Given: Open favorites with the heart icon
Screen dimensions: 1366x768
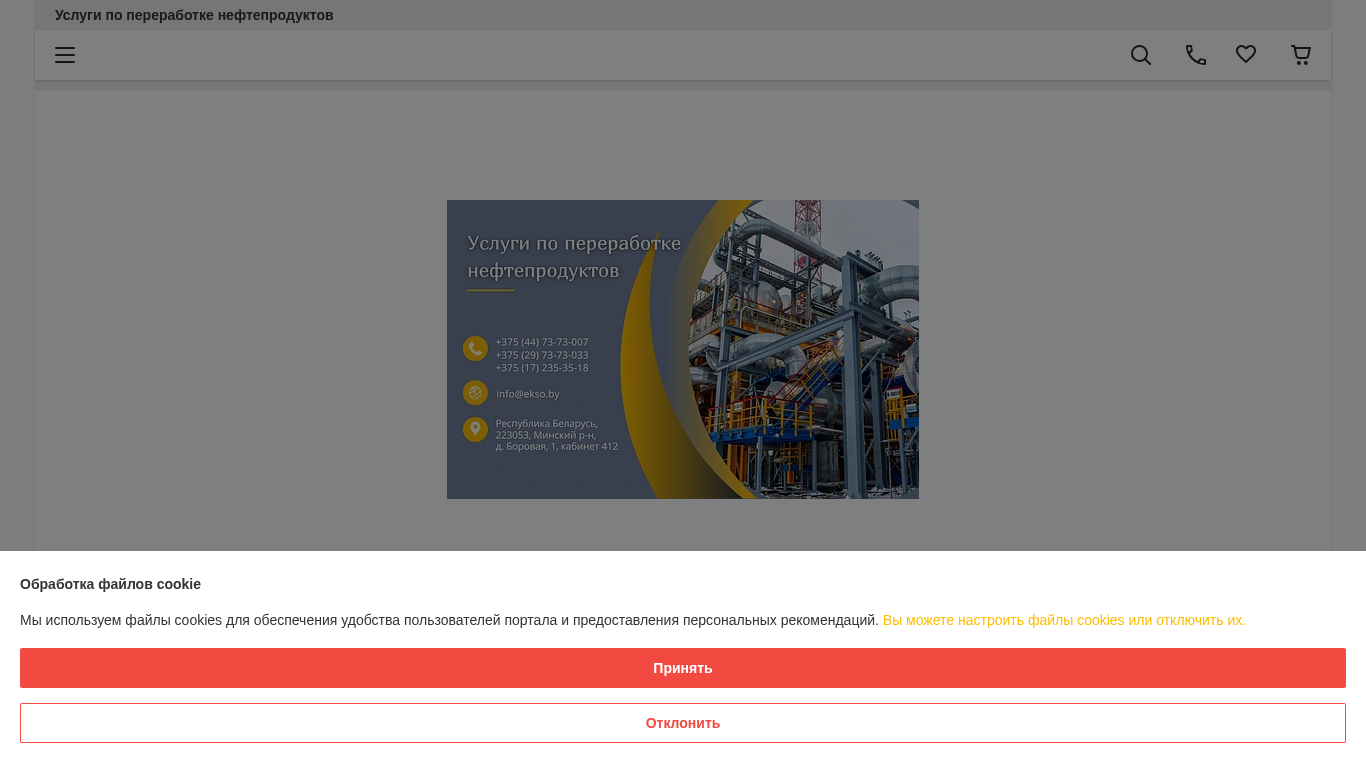Looking at the screenshot, I should coord(1246,55).
